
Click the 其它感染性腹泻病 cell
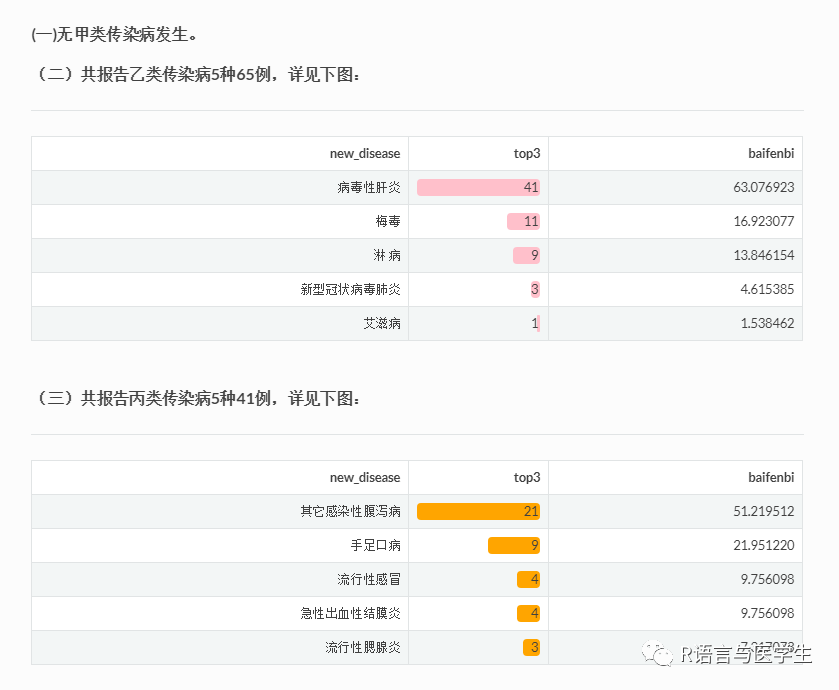pos(350,511)
